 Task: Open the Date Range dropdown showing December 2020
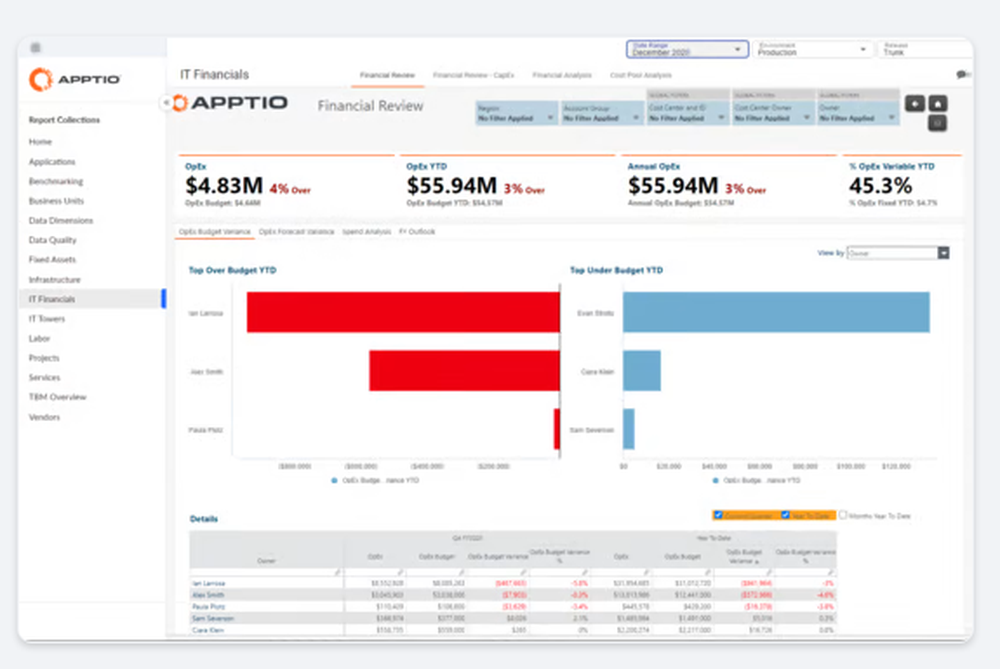(688, 49)
